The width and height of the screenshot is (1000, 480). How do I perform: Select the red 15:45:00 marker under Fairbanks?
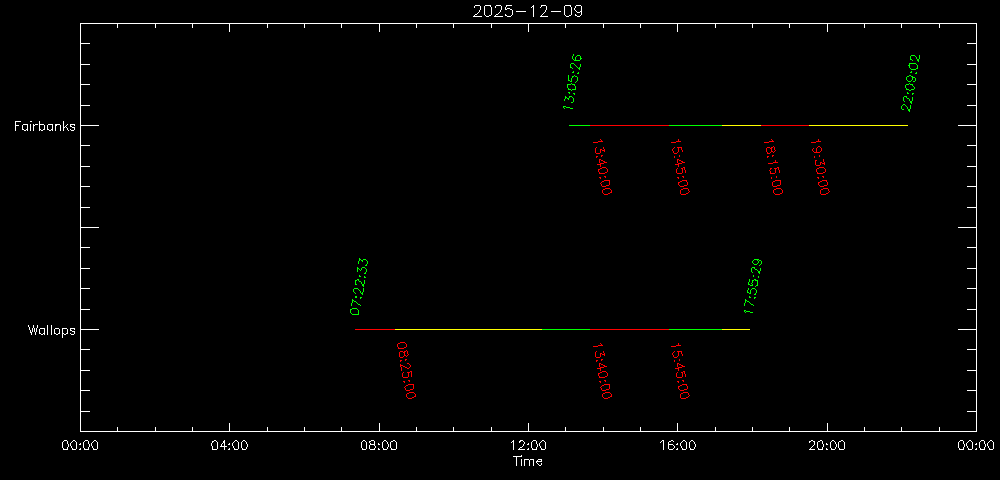[680, 168]
